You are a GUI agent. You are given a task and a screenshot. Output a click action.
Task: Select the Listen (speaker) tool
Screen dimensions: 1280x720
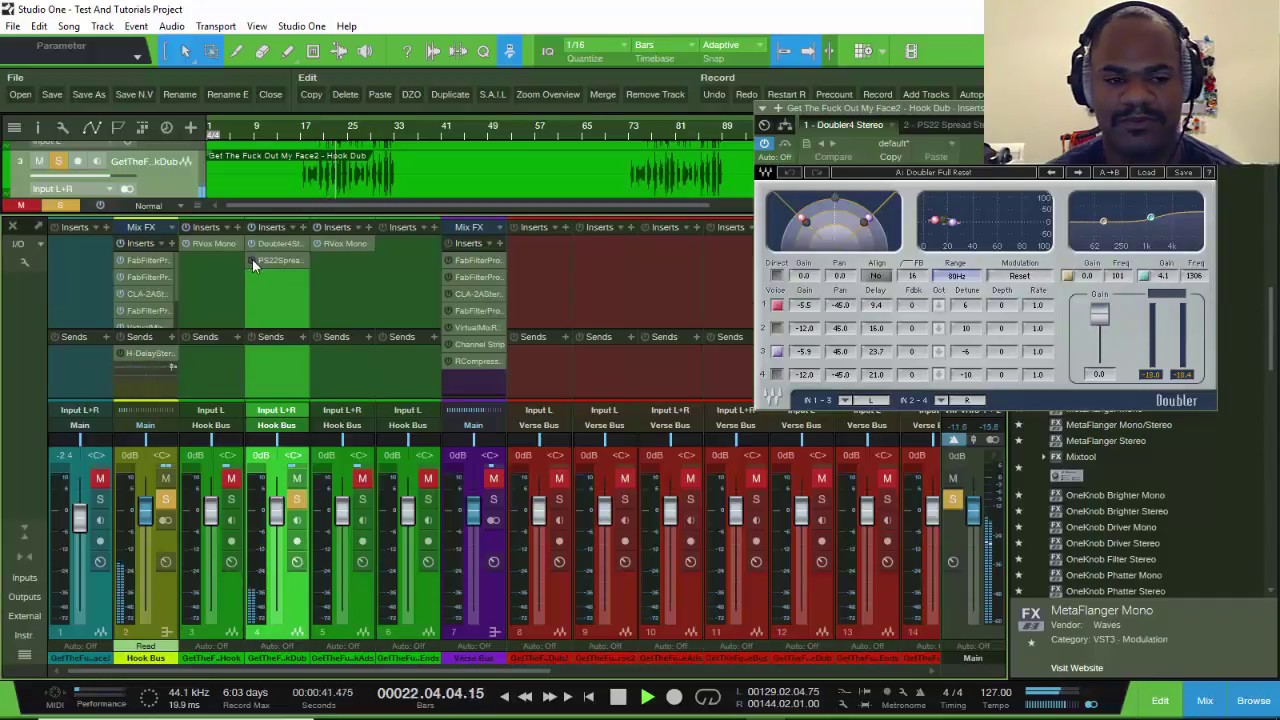(365, 51)
